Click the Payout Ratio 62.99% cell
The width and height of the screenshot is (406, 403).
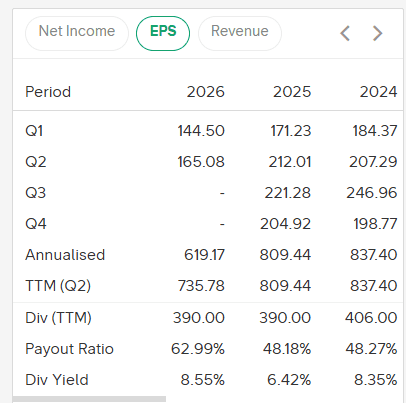point(198,349)
